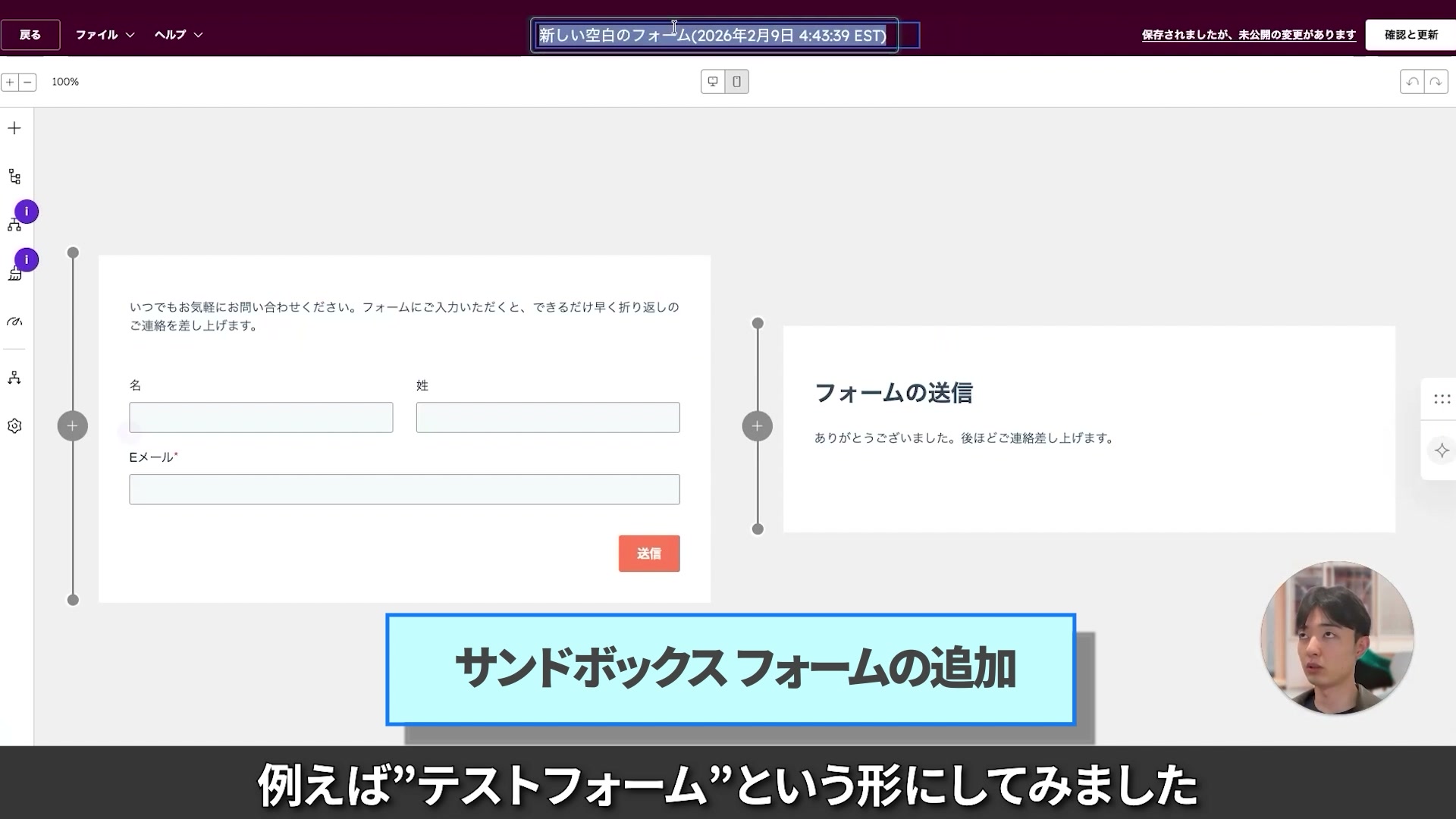This screenshot has height=819, width=1456.
Task: Click the purple info badge on the structure icon
Action: click(25, 212)
